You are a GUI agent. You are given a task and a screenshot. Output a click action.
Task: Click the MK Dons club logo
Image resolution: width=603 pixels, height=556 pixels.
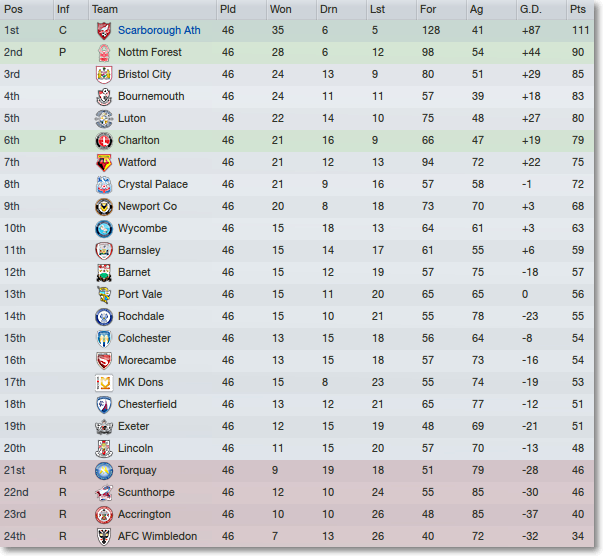pos(104,383)
